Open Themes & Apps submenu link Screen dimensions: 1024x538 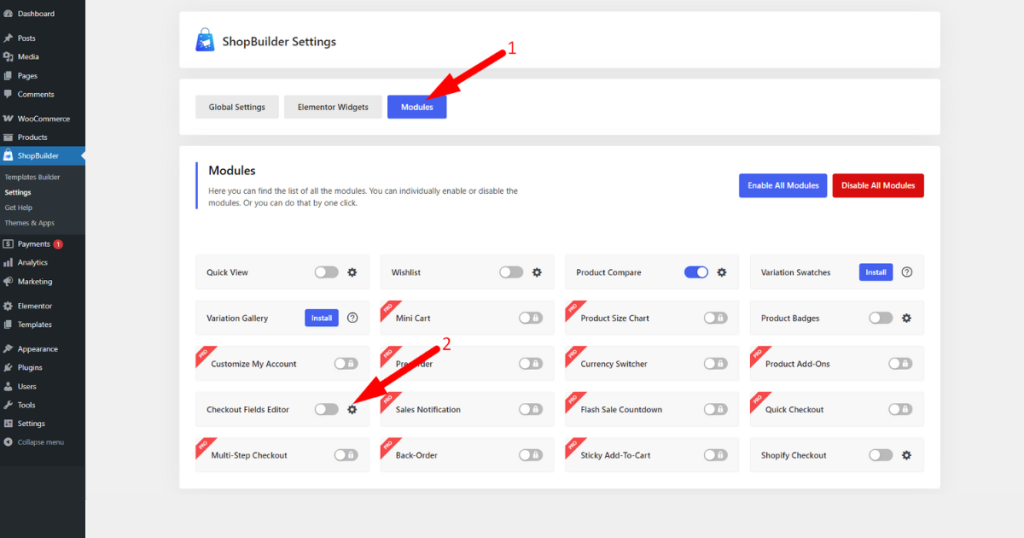[x=29, y=223]
